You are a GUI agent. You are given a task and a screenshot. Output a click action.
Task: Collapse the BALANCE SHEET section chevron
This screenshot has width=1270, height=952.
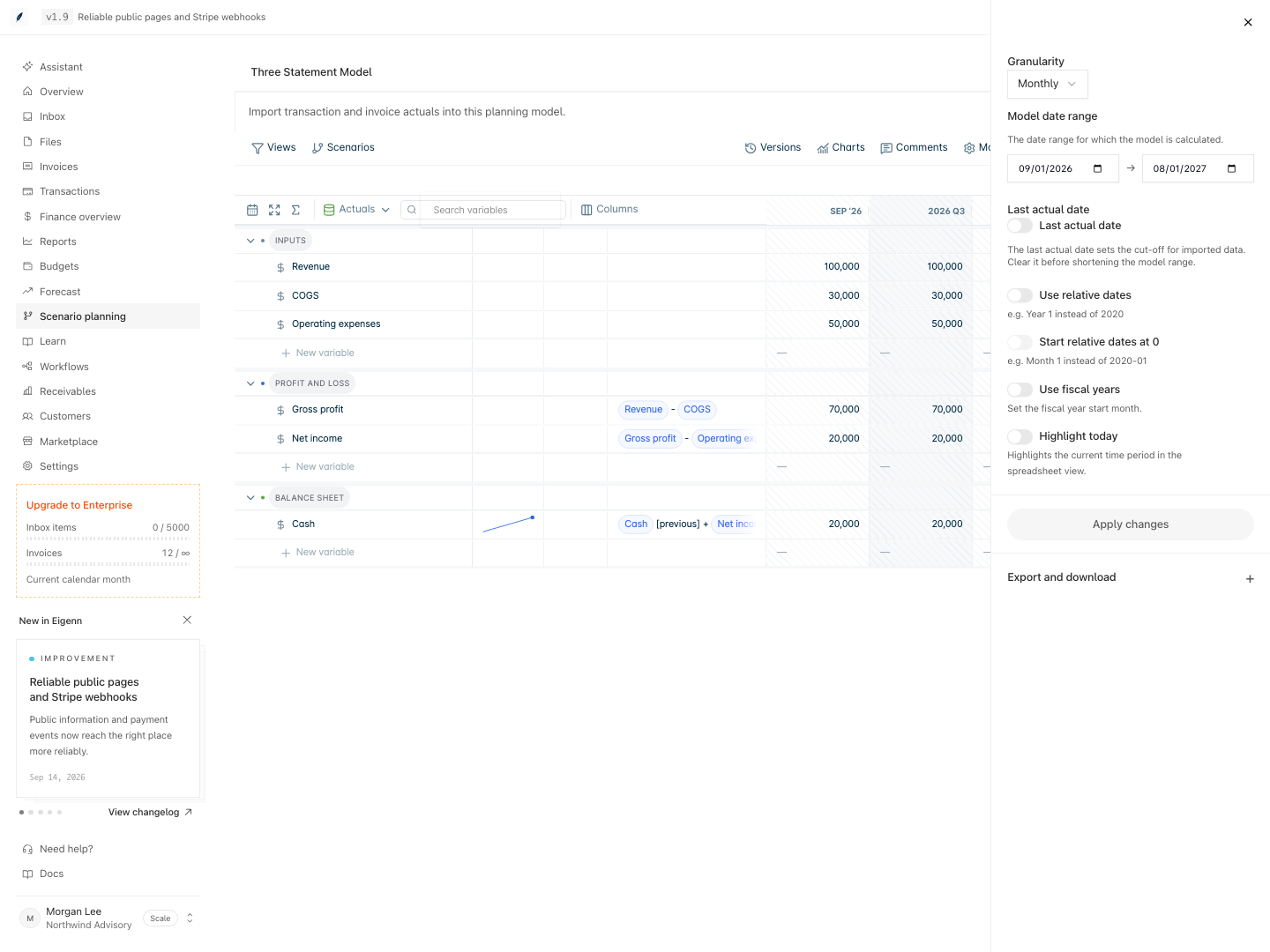250,498
